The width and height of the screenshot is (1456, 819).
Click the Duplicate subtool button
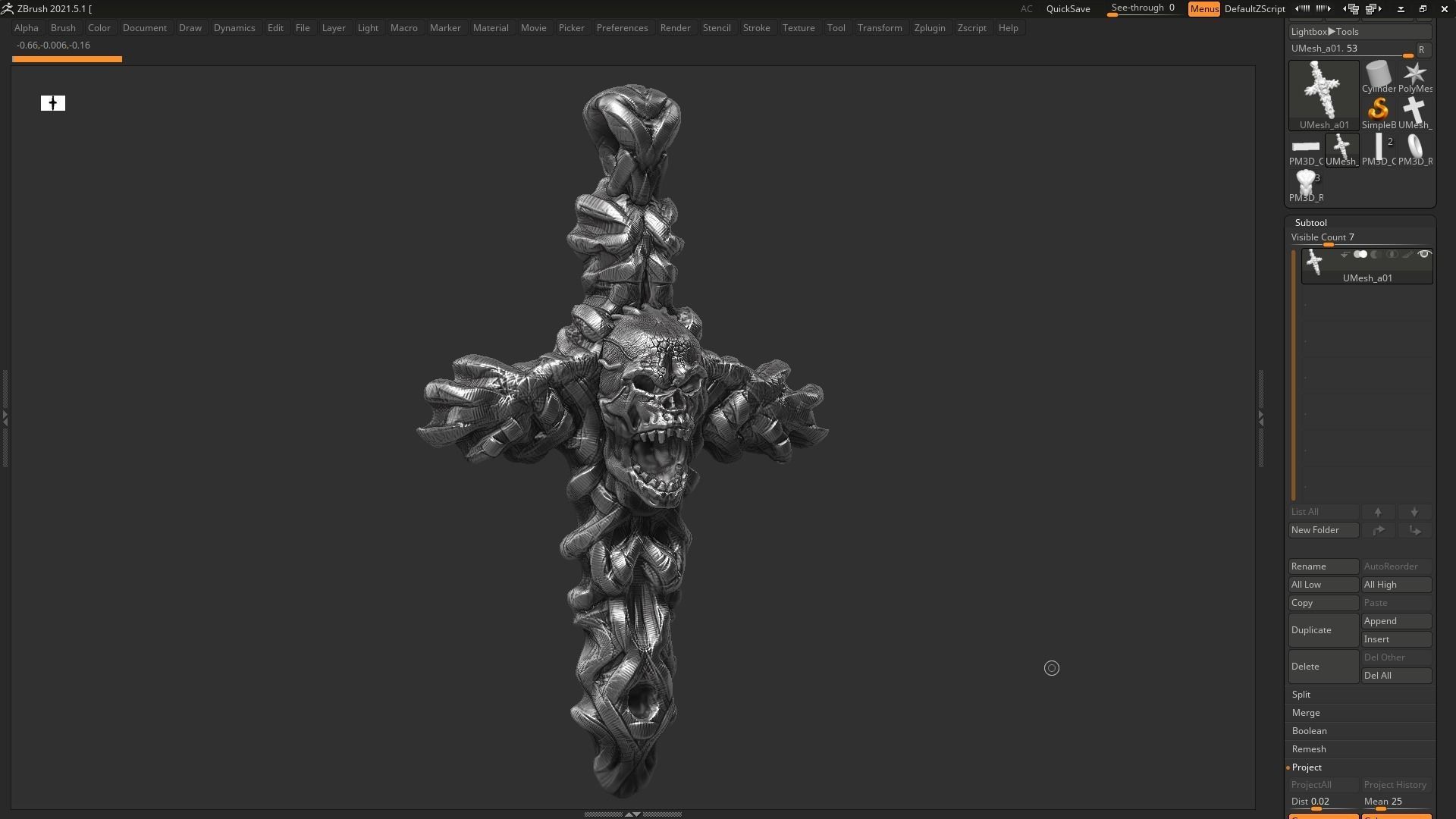[1324, 630]
